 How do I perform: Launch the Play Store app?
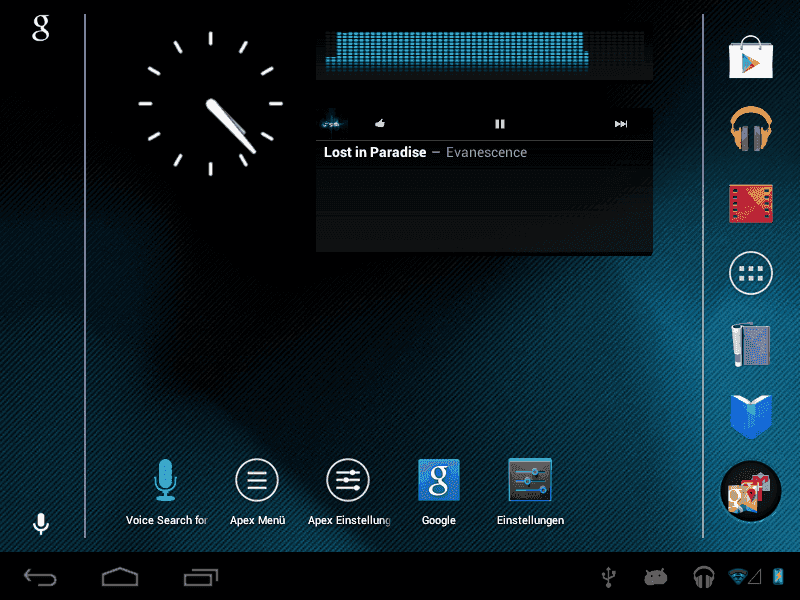tap(751, 57)
